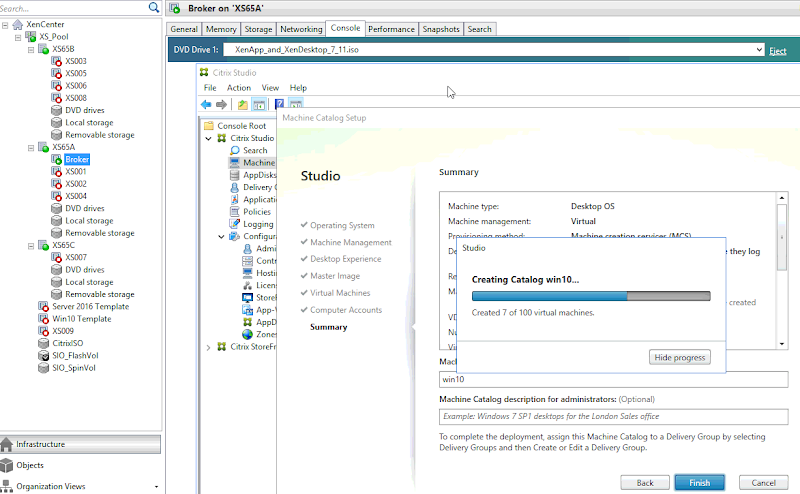Screen dimensions: 800x494
Task: Select Search under Citrix Studio tree
Action: pos(255,151)
